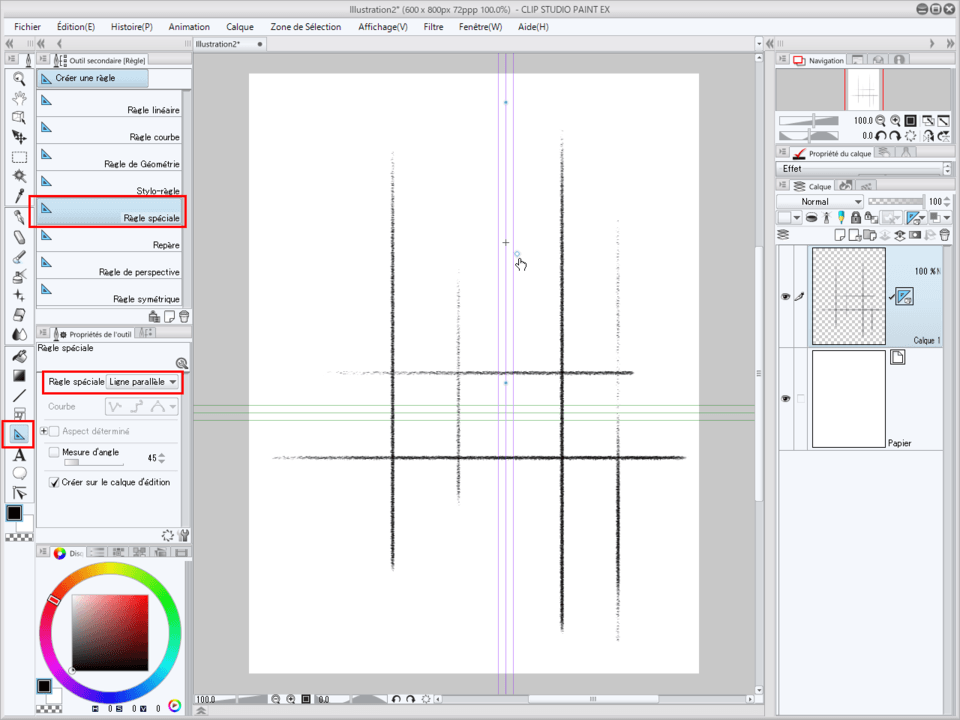Select the Eraser tool
960x720 pixels.
coord(19,237)
